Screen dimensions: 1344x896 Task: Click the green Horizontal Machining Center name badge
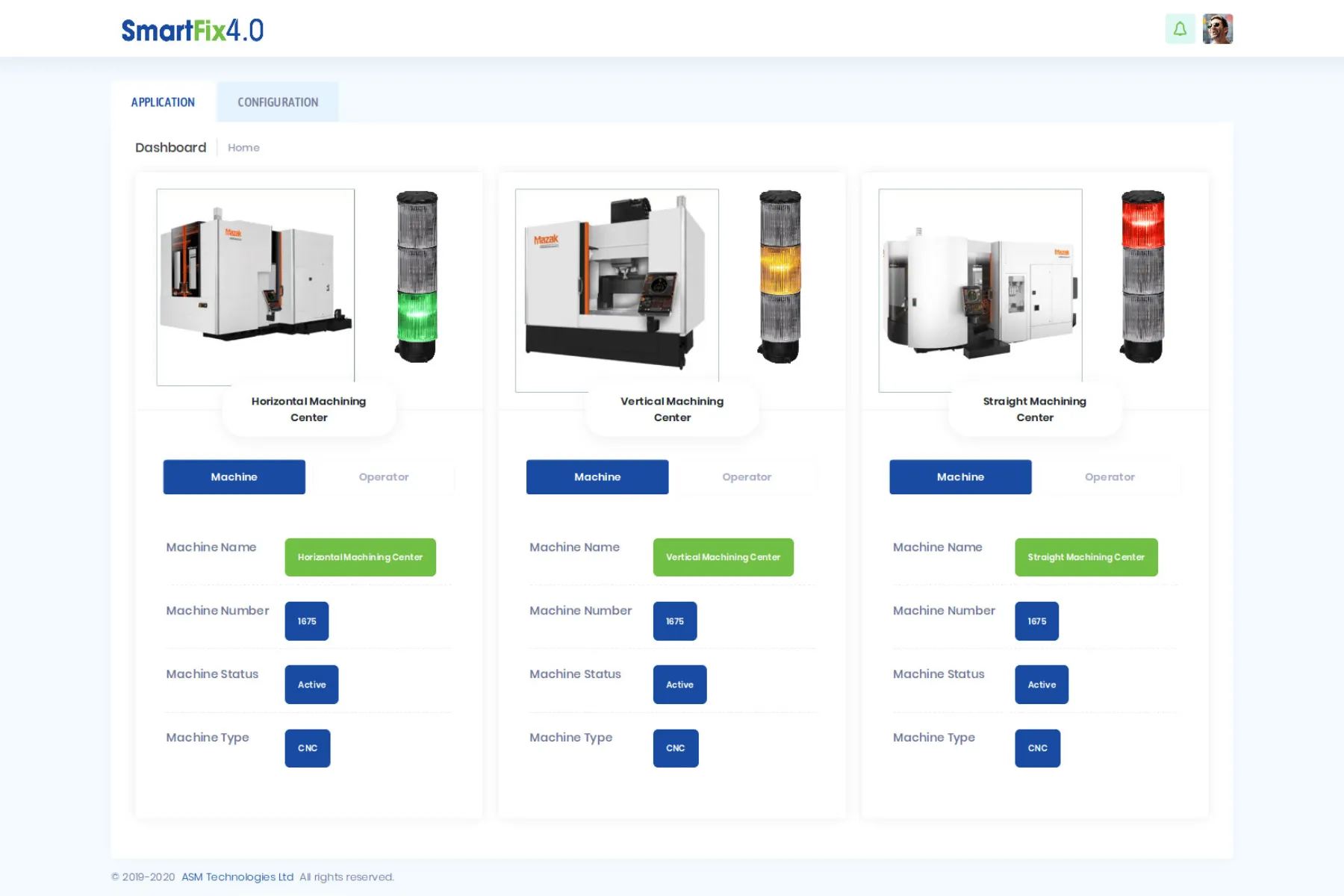[360, 557]
